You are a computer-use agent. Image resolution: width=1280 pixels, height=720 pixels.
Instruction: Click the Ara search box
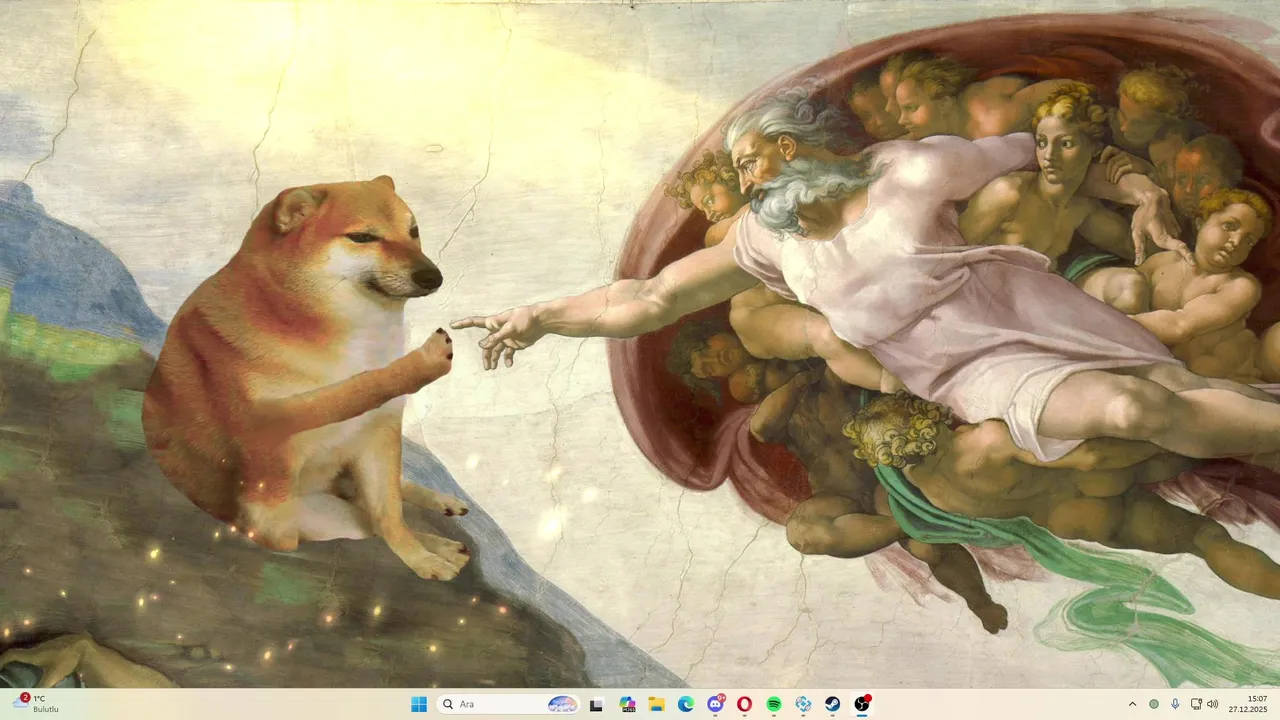[509, 704]
